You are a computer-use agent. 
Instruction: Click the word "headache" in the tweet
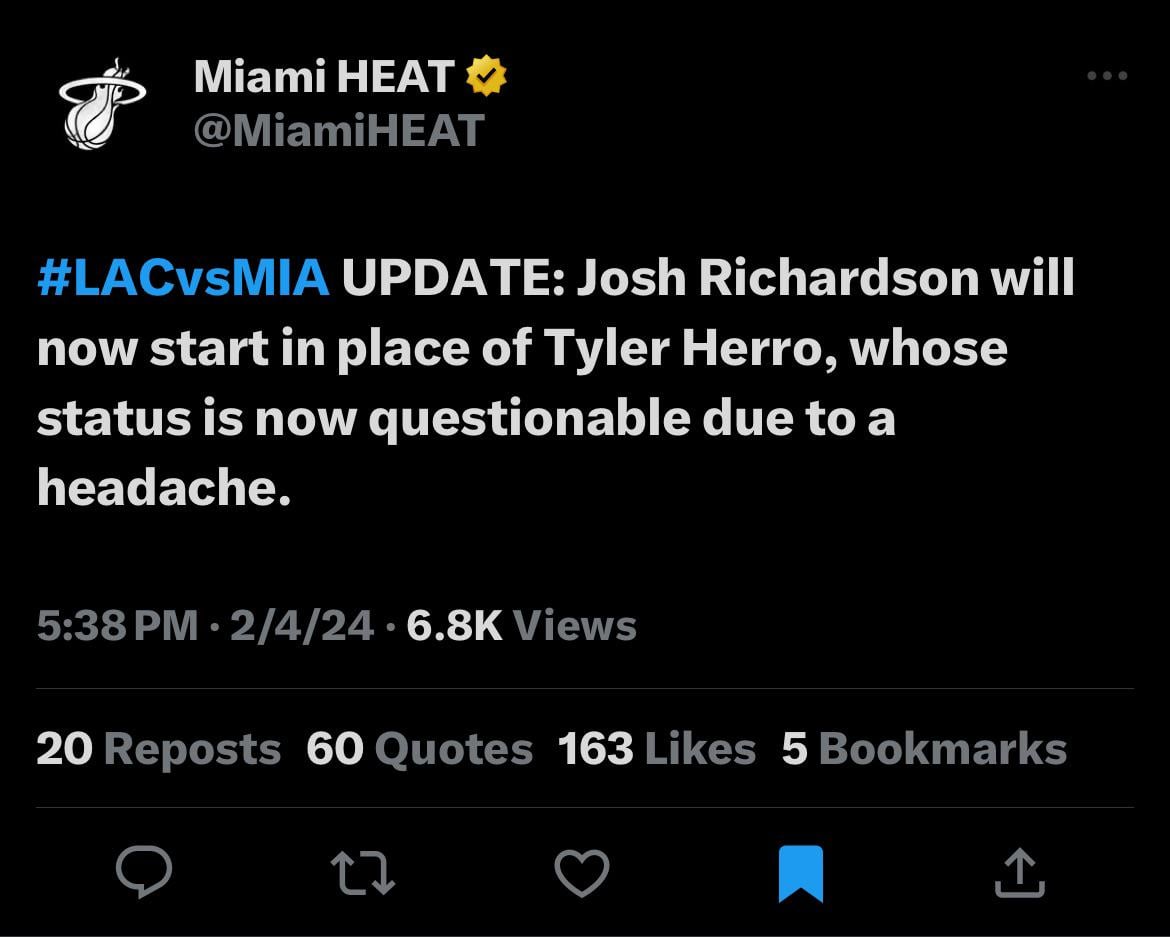(157, 488)
